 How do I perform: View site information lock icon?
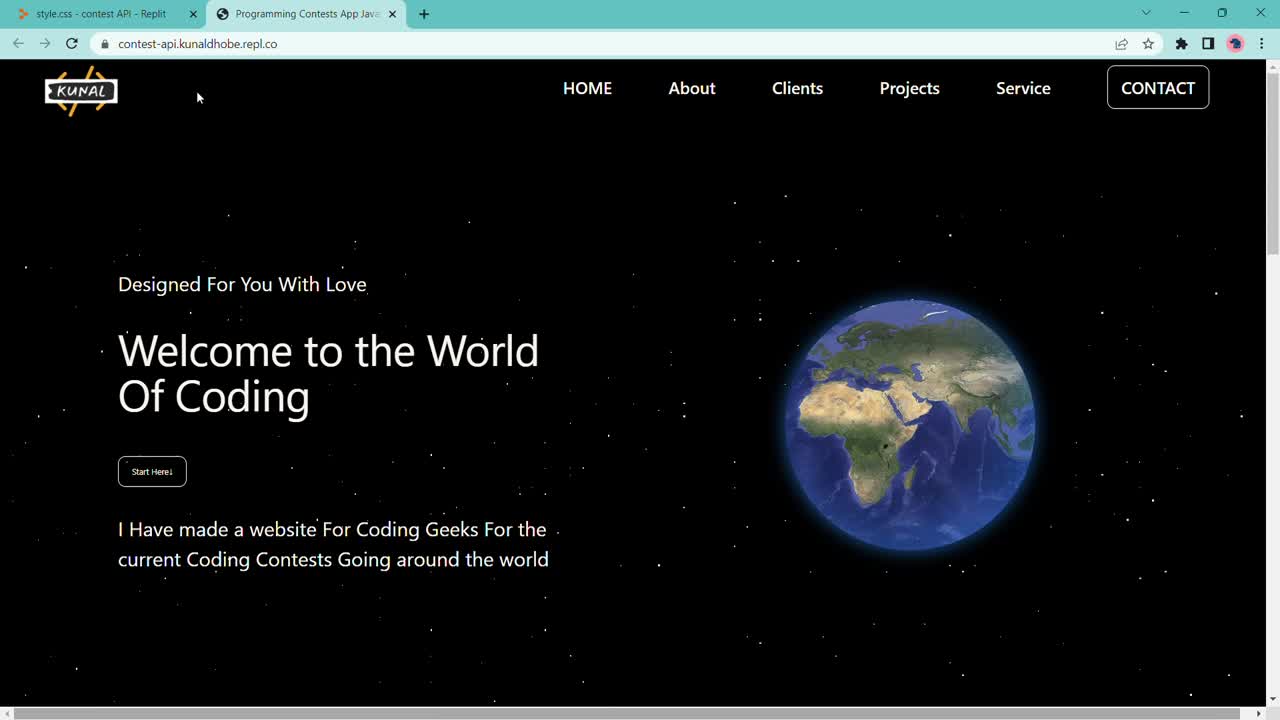(104, 44)
